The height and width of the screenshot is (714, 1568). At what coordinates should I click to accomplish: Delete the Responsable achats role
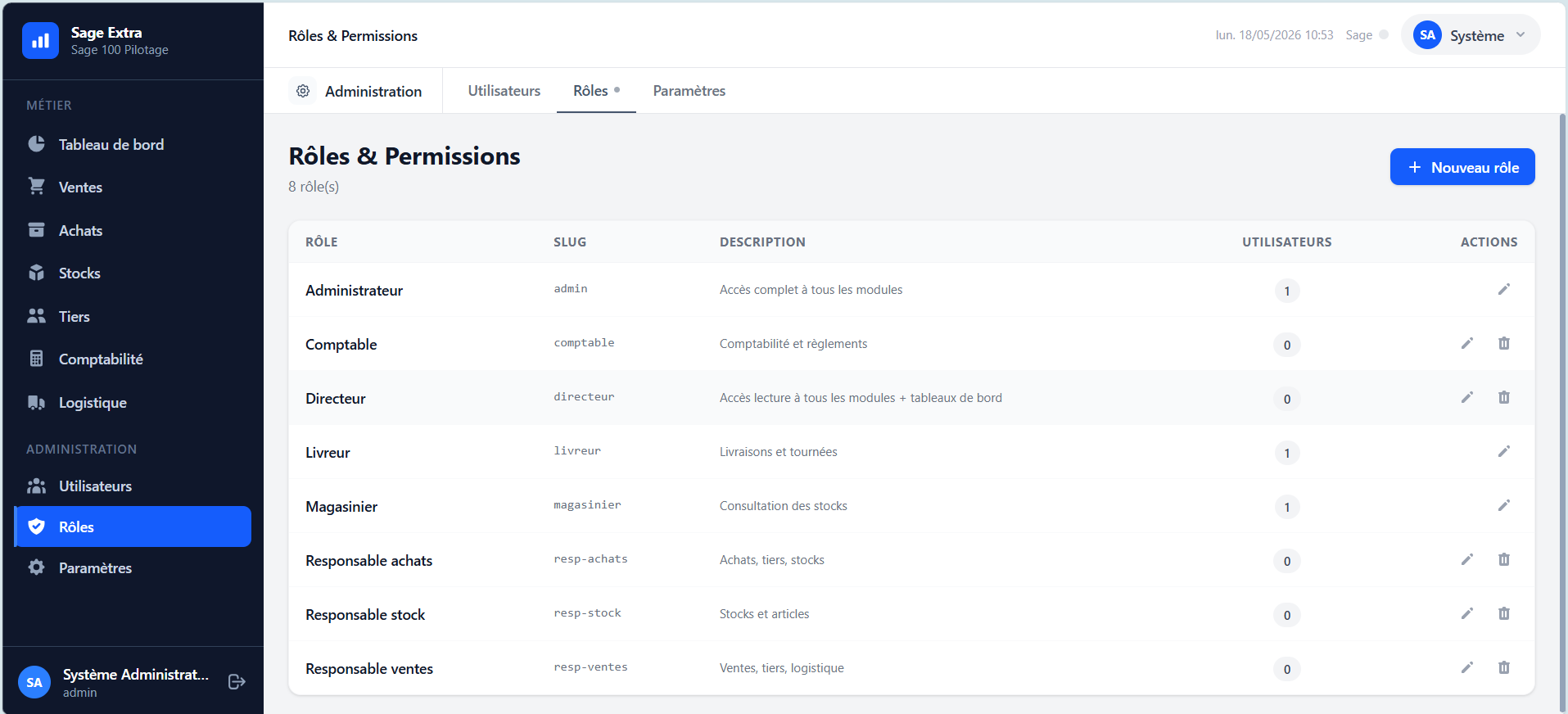pos(1504,559)
